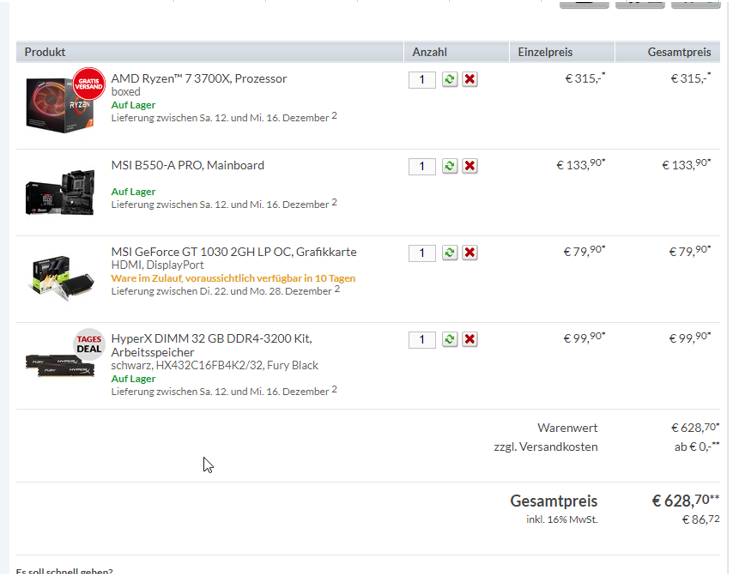The height and width of the screenshot is (574, 729).
Task: Click the 'inkl. 16% MwSt.' note
Action: coord(562,520)
